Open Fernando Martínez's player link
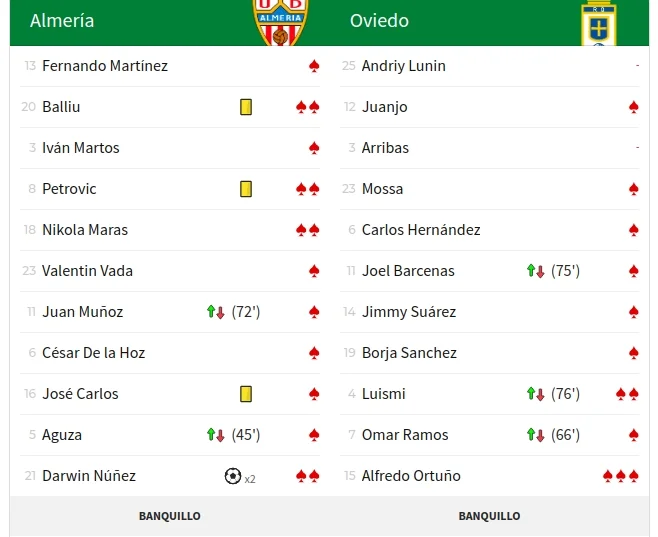The height and width of the screenshot is (537, 658). coord(105,66)
